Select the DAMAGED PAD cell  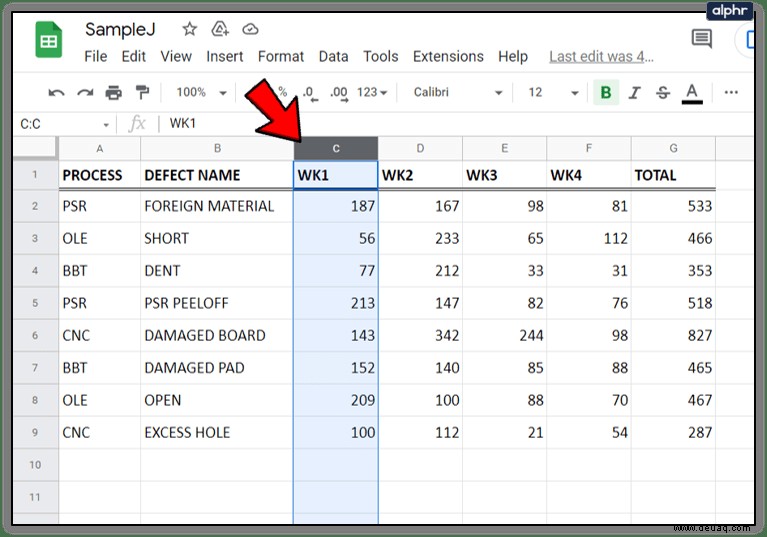pos(217,368)
